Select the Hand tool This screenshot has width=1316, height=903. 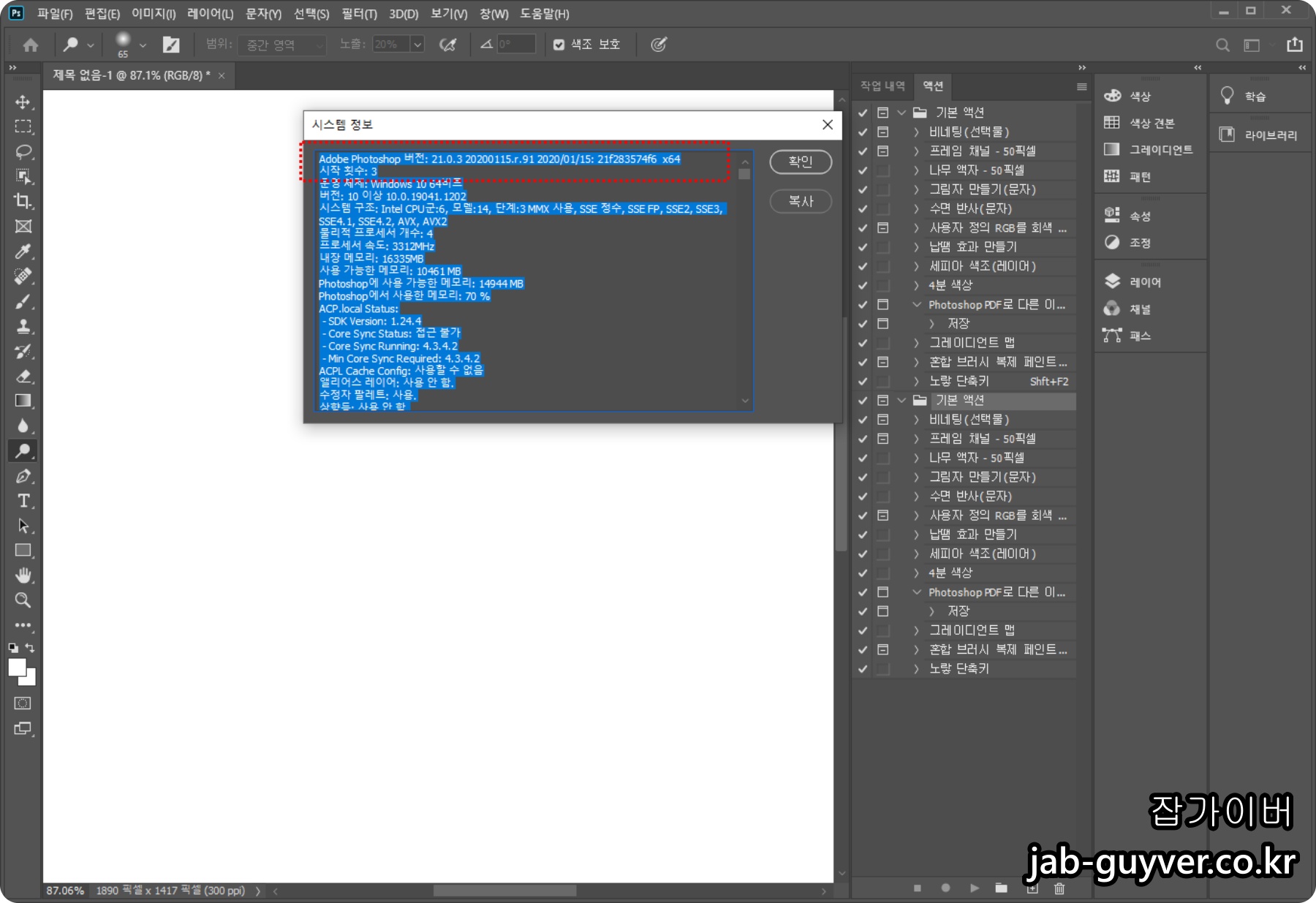click(x=23, y=575)
